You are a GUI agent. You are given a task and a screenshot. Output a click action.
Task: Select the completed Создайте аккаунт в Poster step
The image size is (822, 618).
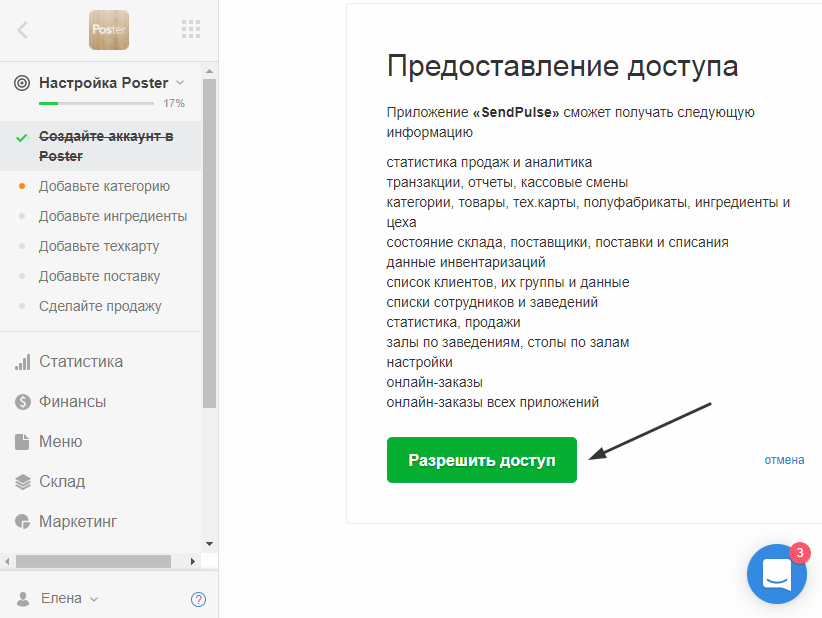coord(101,146)
